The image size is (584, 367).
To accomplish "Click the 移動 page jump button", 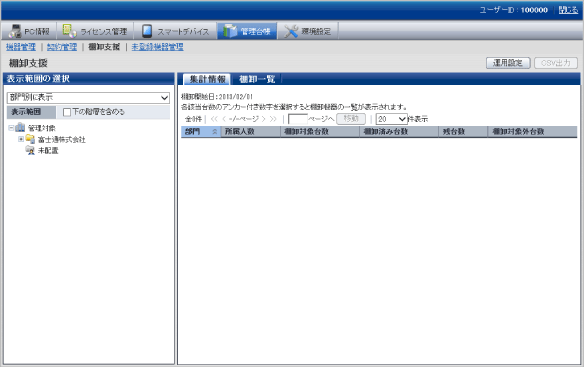I will 351,119.
